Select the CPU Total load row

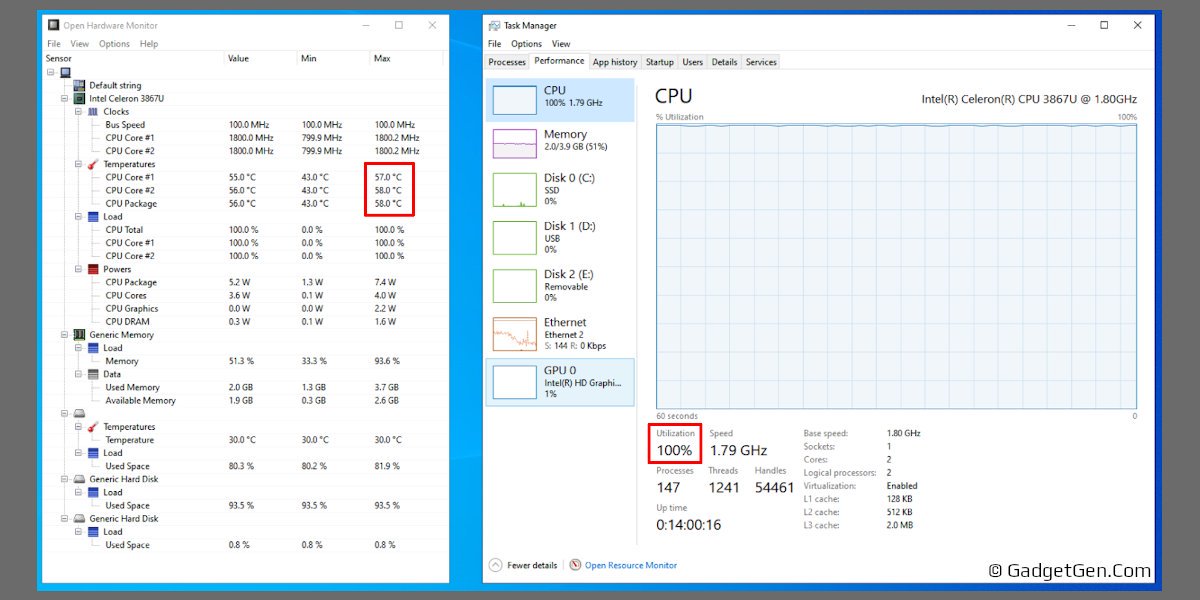[x=243, y=230]
